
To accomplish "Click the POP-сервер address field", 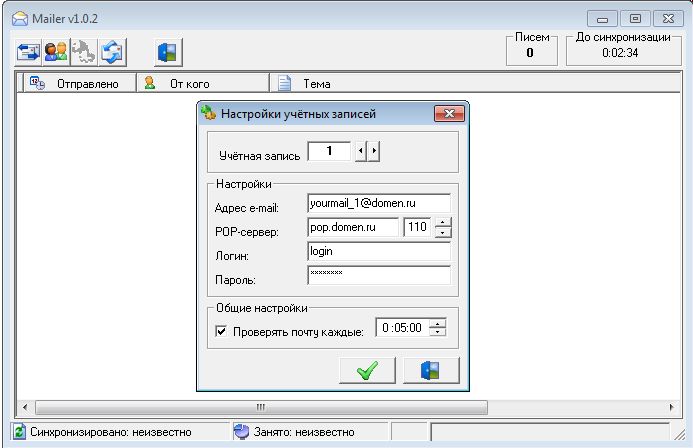I will [x=353, y=228].
